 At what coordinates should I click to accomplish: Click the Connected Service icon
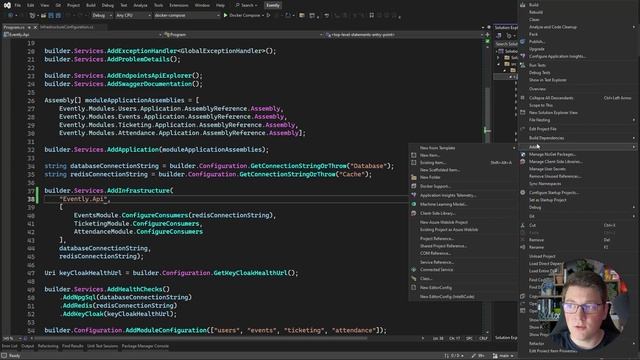[413, 270]
